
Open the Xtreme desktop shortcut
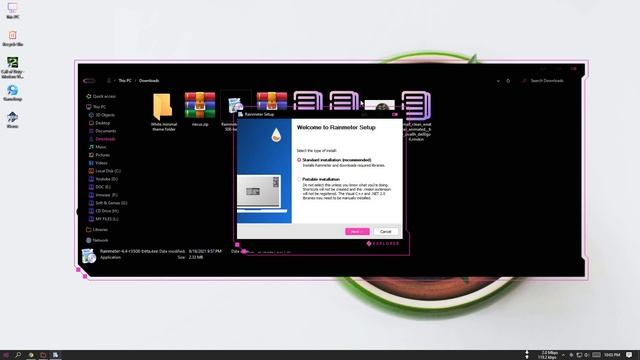coord(13,120)
